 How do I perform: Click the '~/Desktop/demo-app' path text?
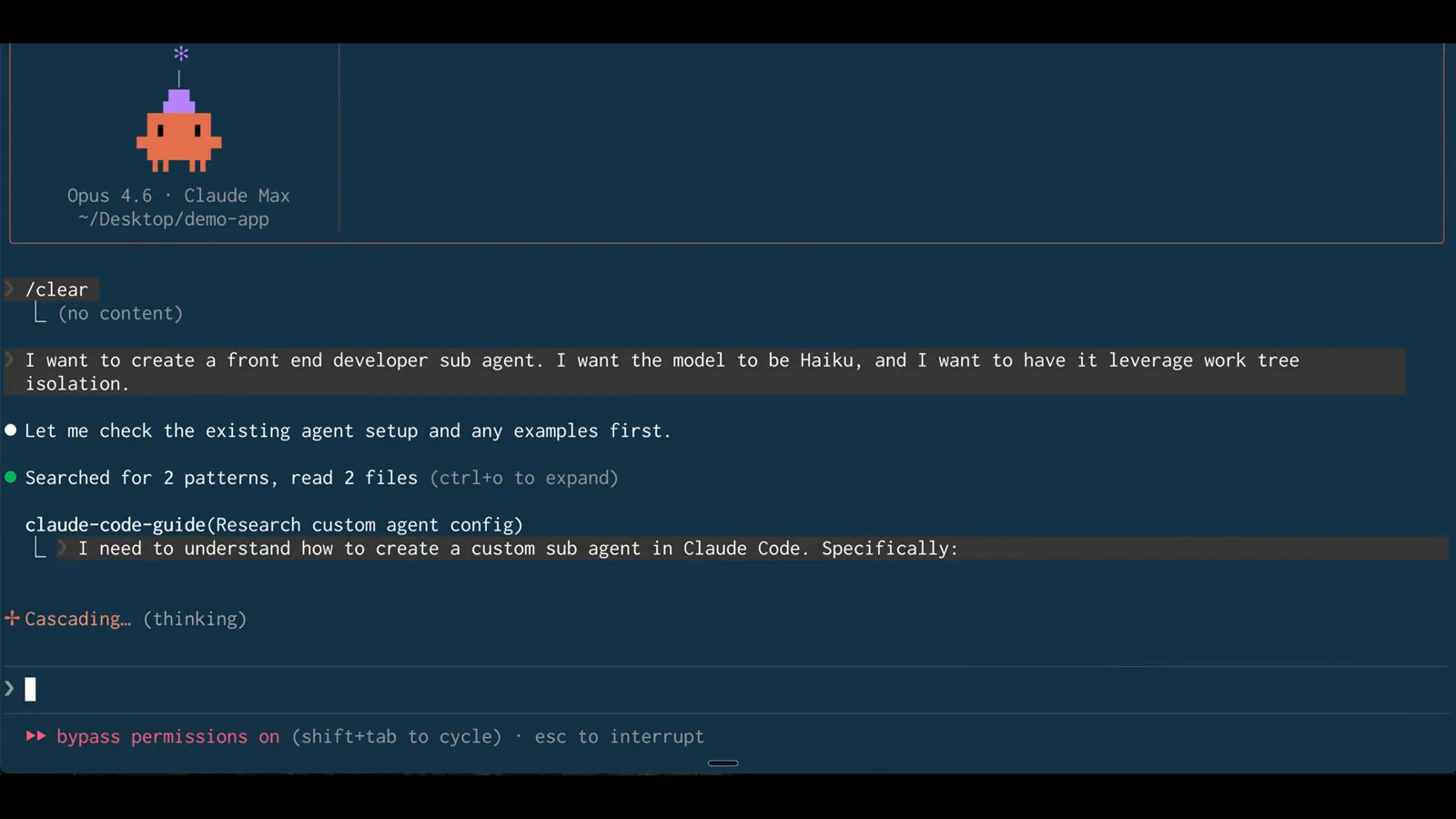point(173,219)
